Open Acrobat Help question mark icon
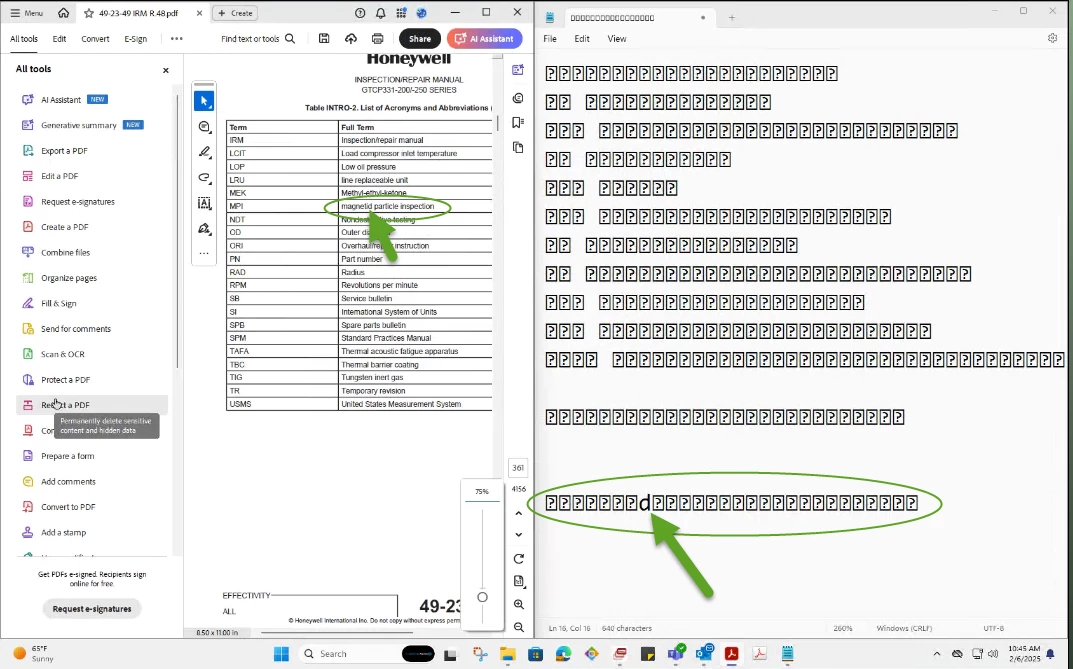The width and height of the screenshot is (1073, 669). tap(360, 13)
